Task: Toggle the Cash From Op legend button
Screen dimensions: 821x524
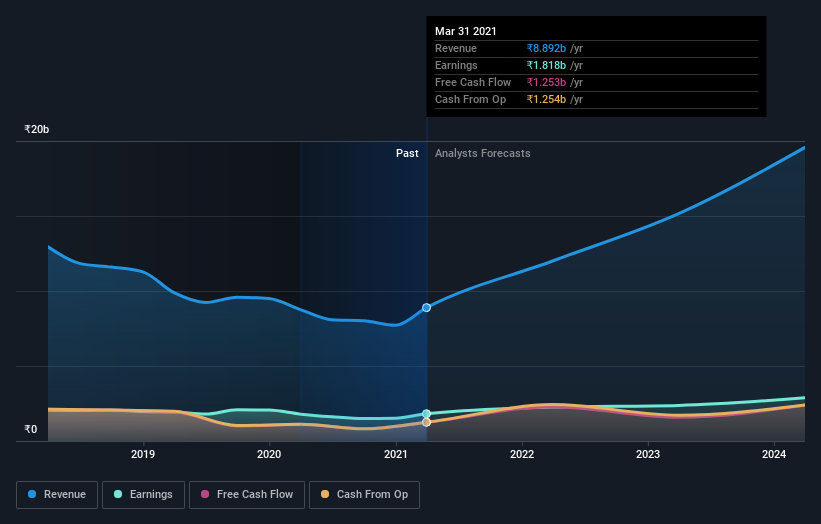Action: 364,495
